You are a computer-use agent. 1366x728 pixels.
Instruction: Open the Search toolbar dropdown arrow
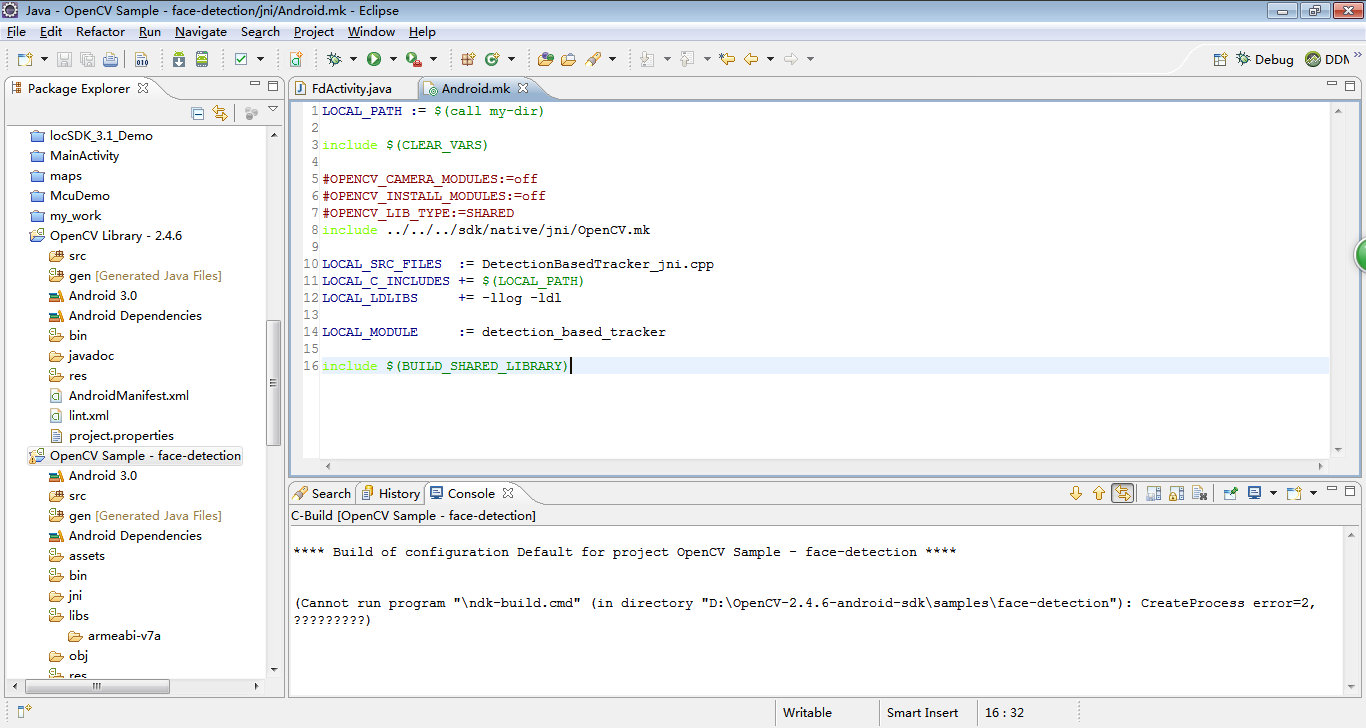click(612, 59)
